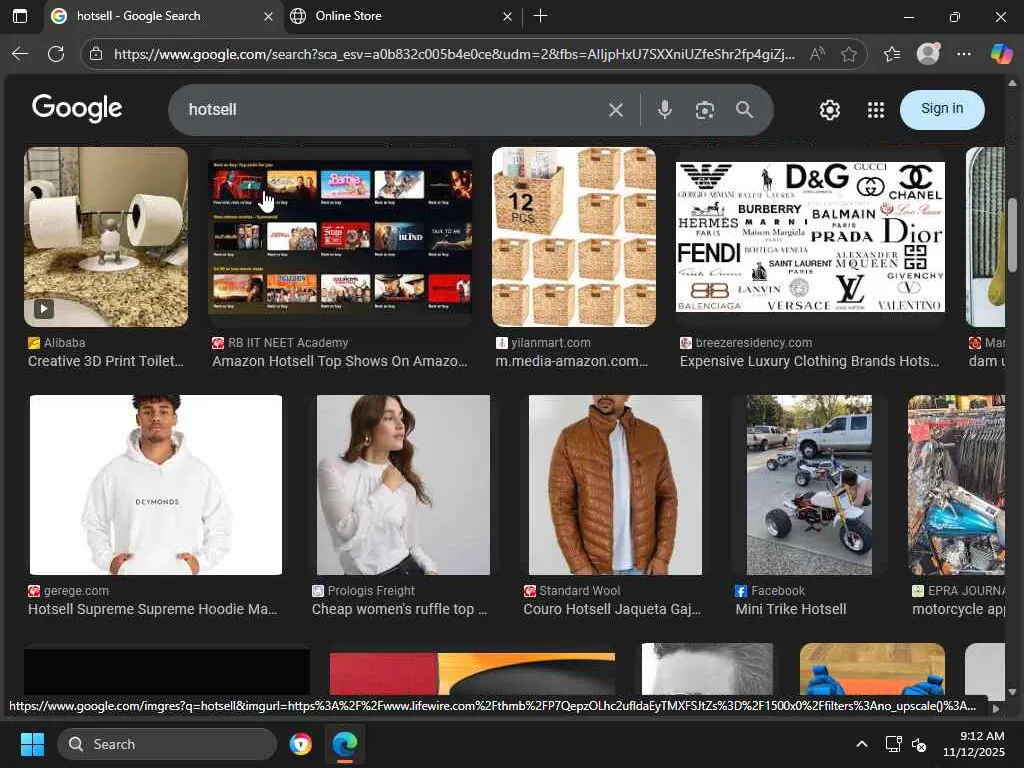Click the hotsell search input field
Viewport: 1024px width, 768px height.
click(x=392, y=110)
